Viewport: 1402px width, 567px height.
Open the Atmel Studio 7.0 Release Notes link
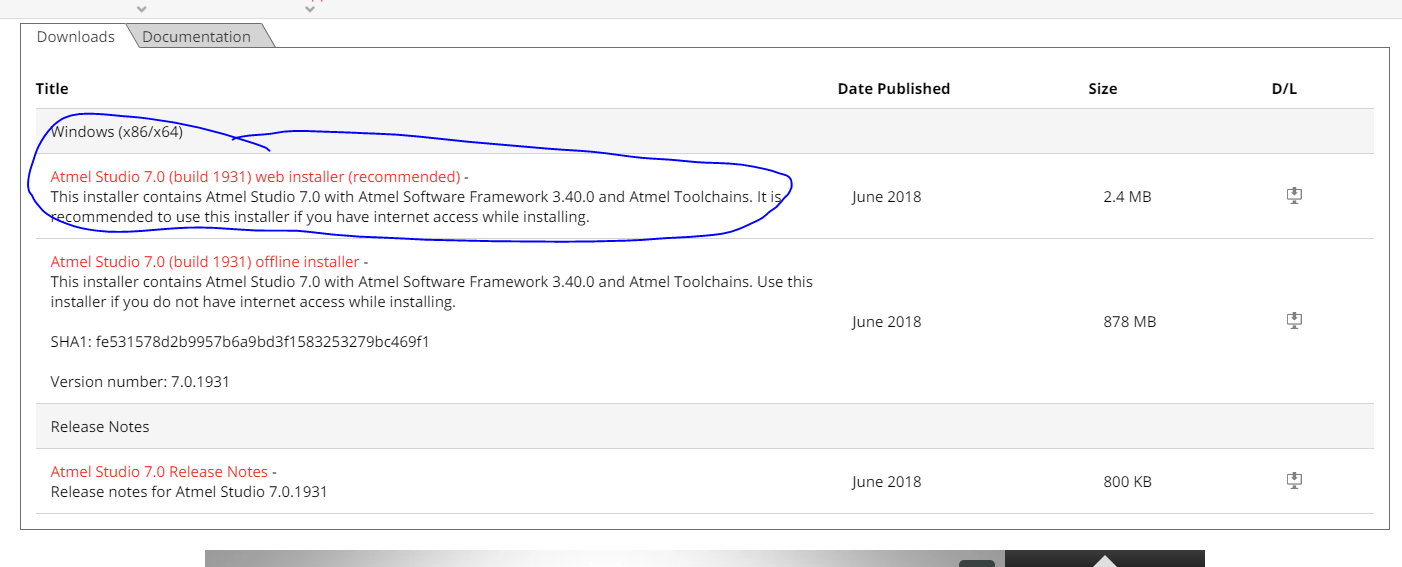click(159, 472)
